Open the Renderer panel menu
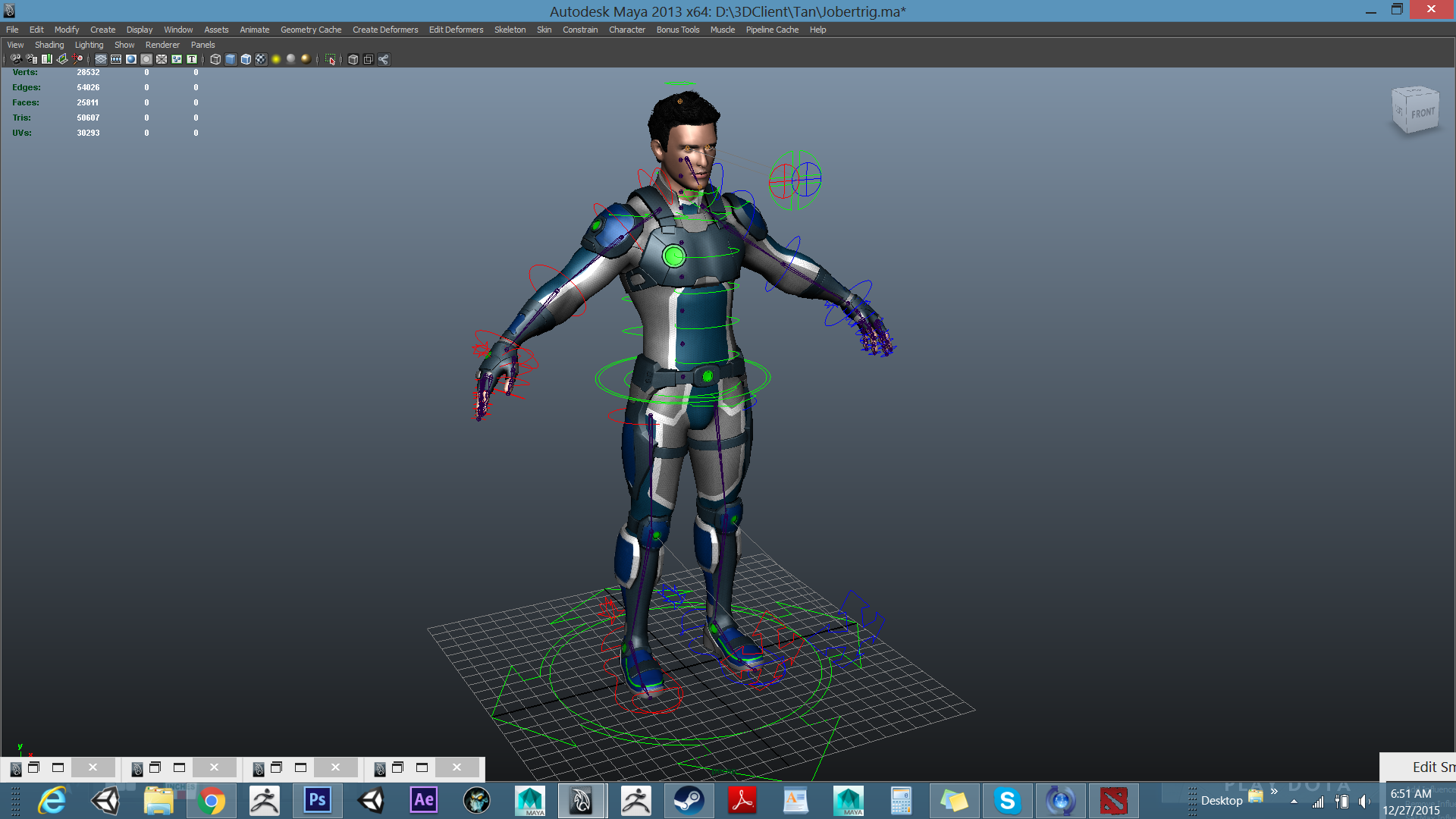This screenshot has width=1456, height=819. tap(162, 45)
